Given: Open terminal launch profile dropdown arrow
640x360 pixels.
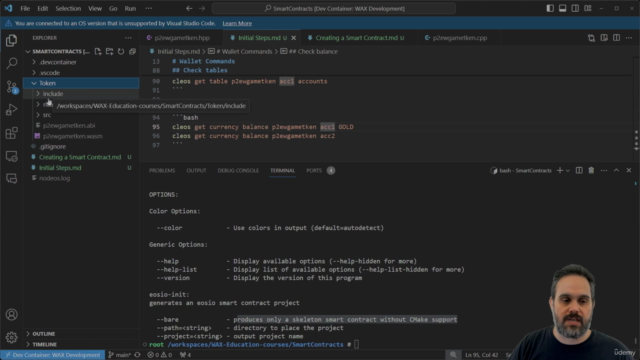Looking at the screenshot, I should pyautogui.click(x=568, y=170).
